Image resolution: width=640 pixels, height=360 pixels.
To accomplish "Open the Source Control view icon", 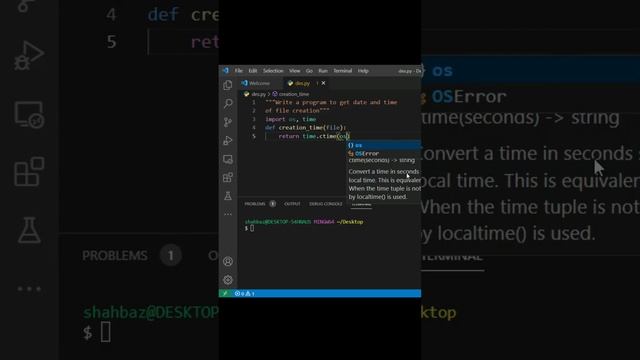I will coord(228,122).
